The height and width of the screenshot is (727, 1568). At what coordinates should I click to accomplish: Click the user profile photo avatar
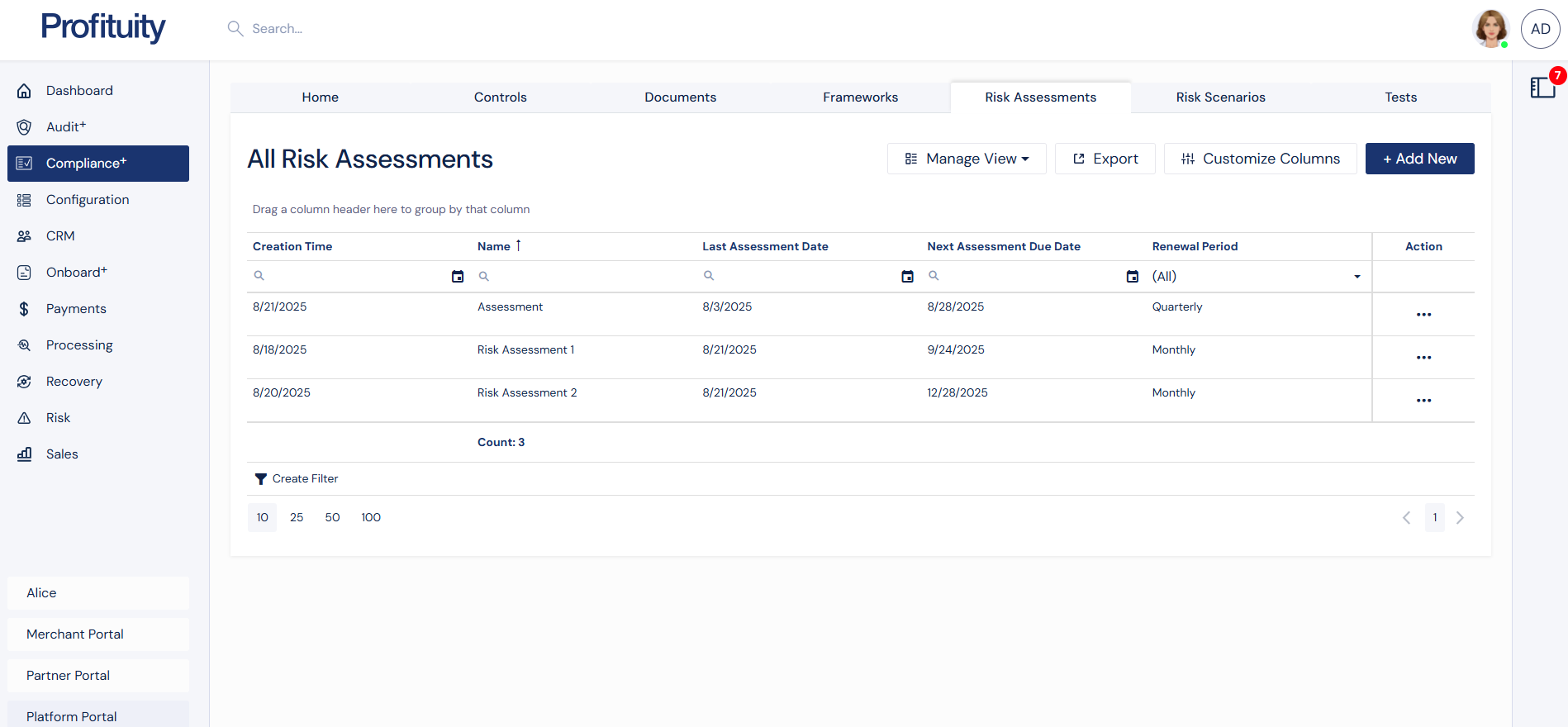point(1490,29)
